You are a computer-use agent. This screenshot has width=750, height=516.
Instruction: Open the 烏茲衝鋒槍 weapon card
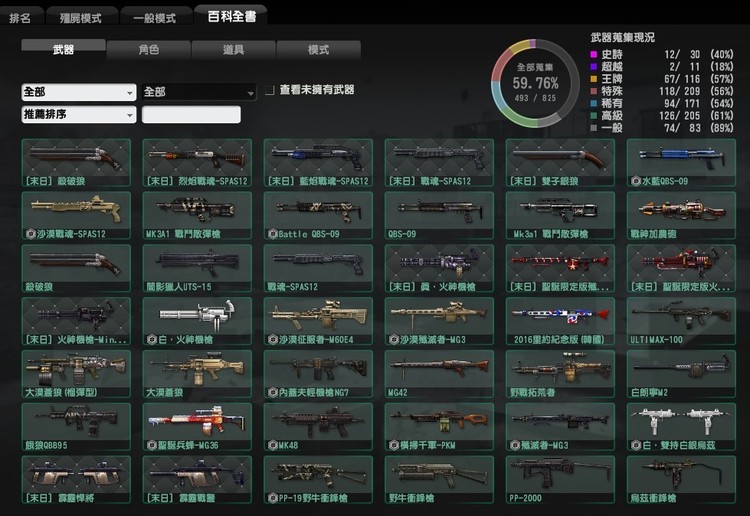click(x=681, y=480)
